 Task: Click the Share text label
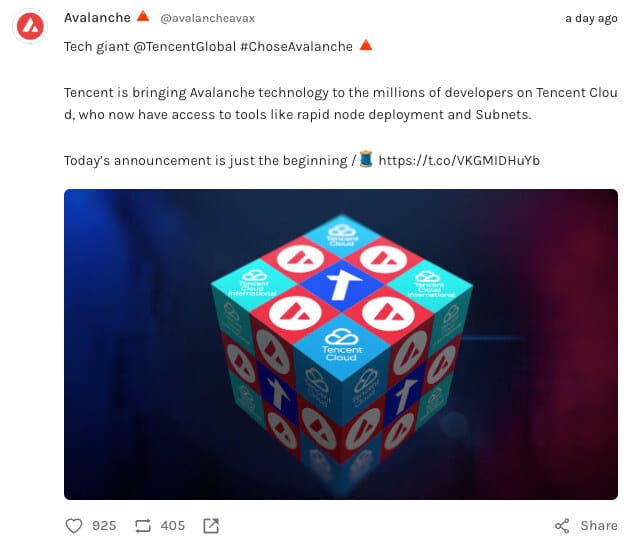tap(599, 526)
